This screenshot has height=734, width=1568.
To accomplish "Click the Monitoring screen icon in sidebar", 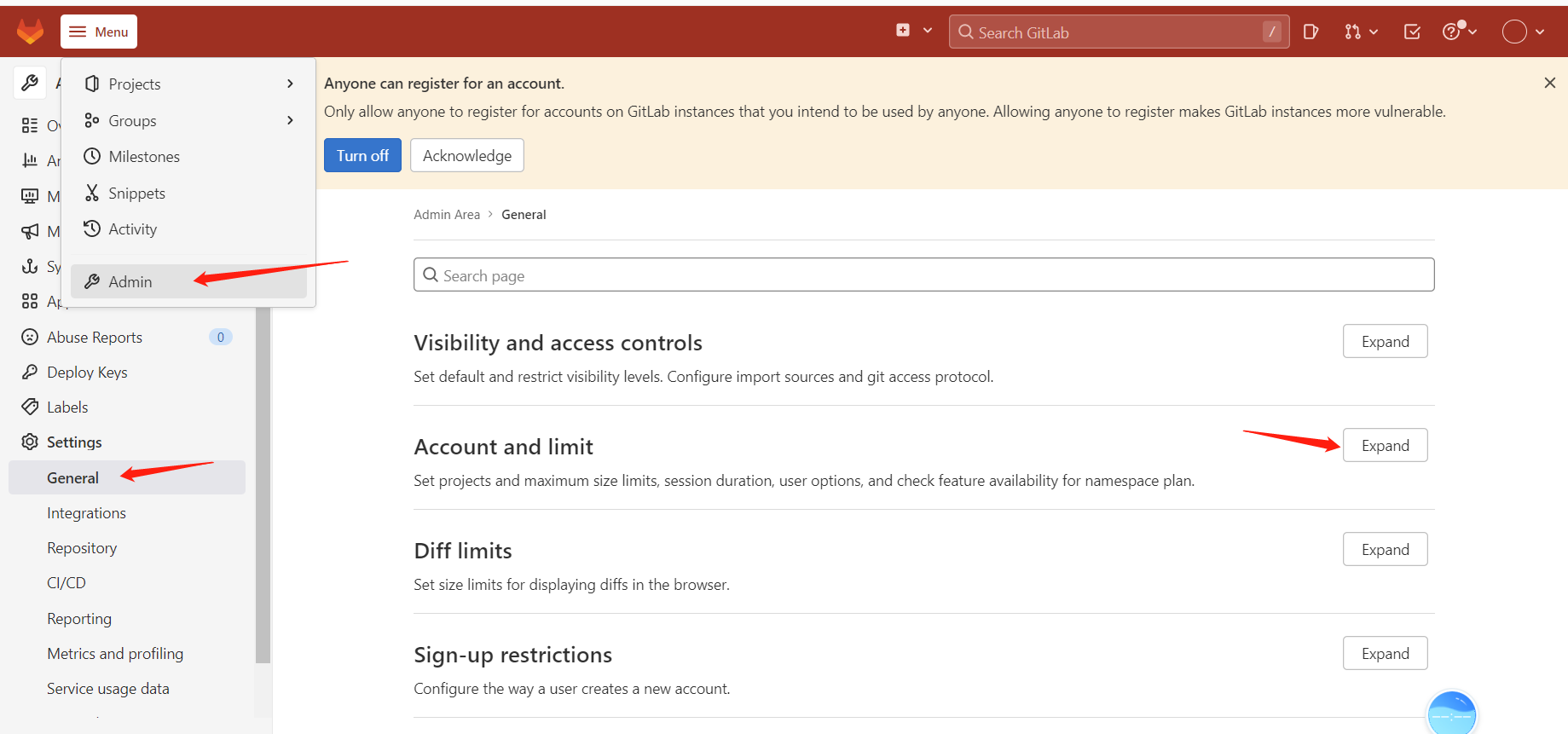I will [x=30, y=196].
